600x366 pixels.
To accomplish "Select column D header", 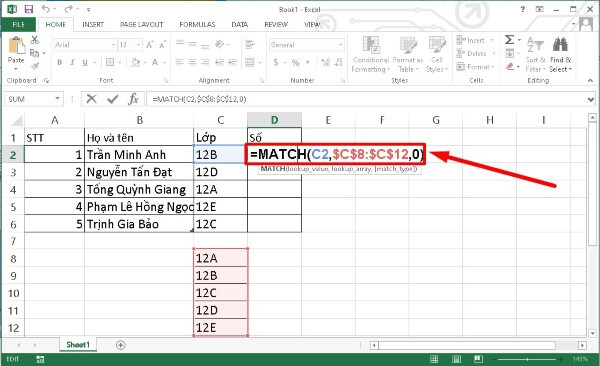I will 274,120.
